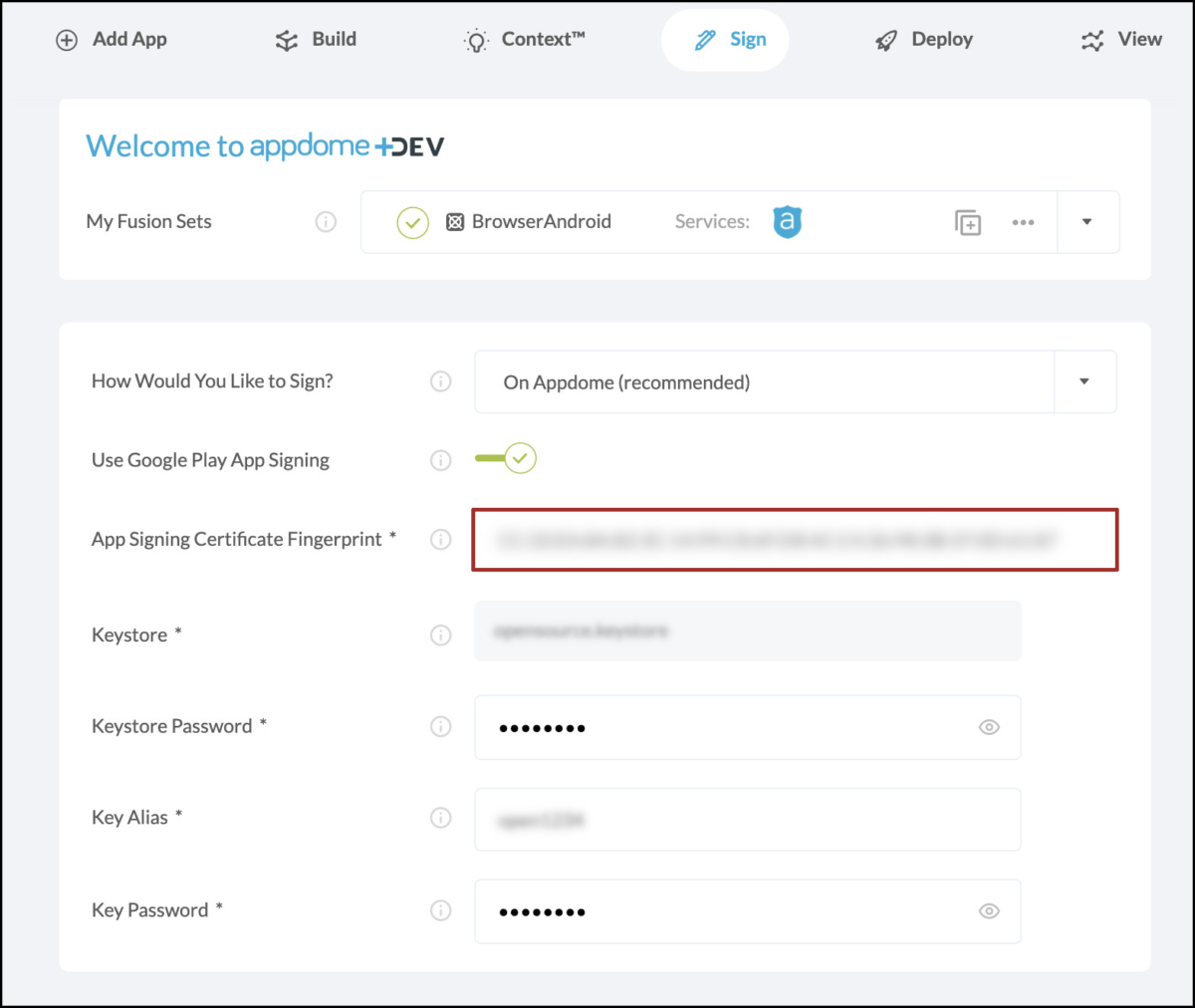Reveal the Key Password using eye icon
The image size is (1195, 1008).
[988, 911]
